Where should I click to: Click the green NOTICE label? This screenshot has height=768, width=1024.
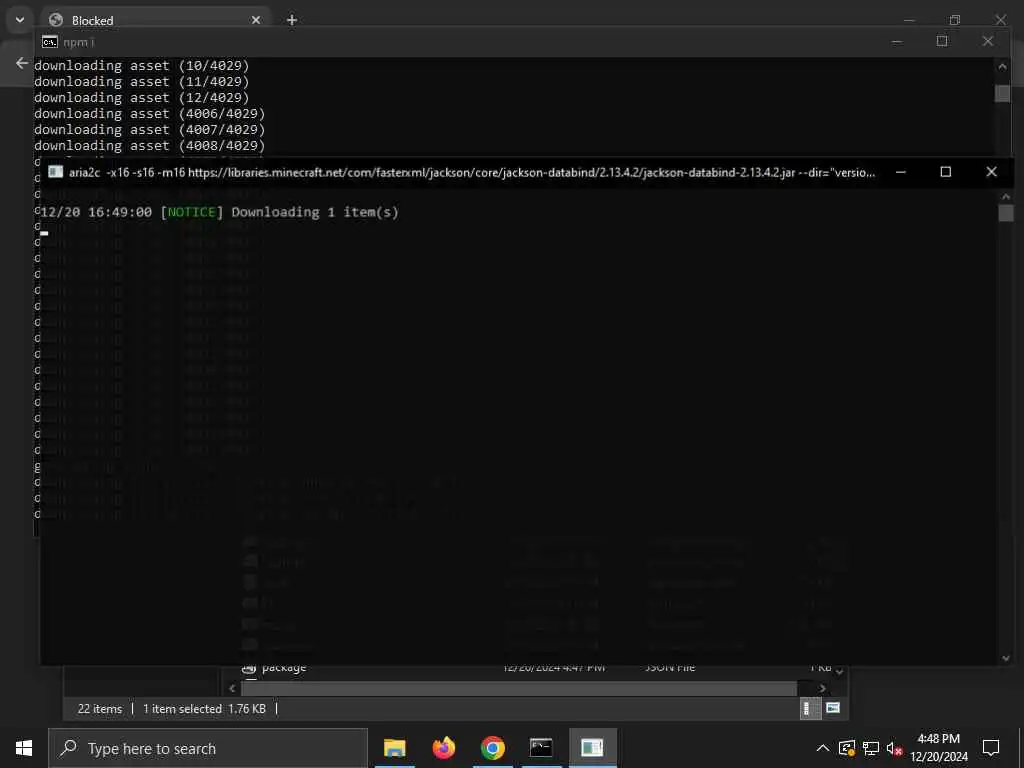point(191,212)
